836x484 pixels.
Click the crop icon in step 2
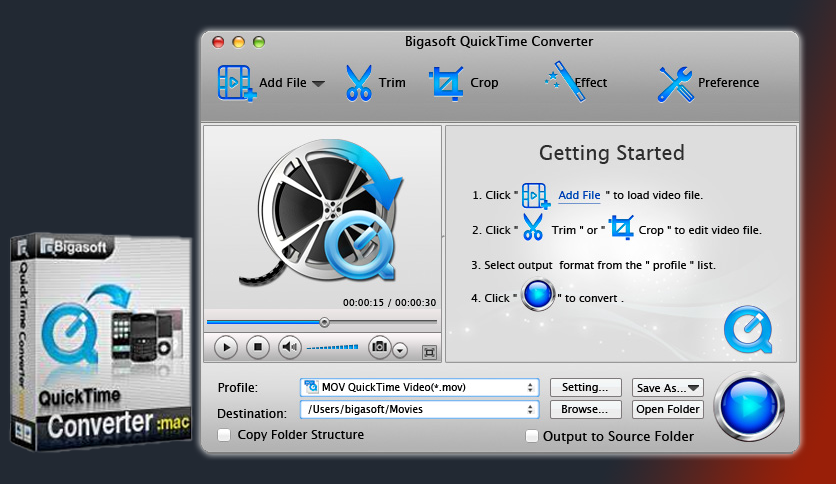[x=621, y=228]
